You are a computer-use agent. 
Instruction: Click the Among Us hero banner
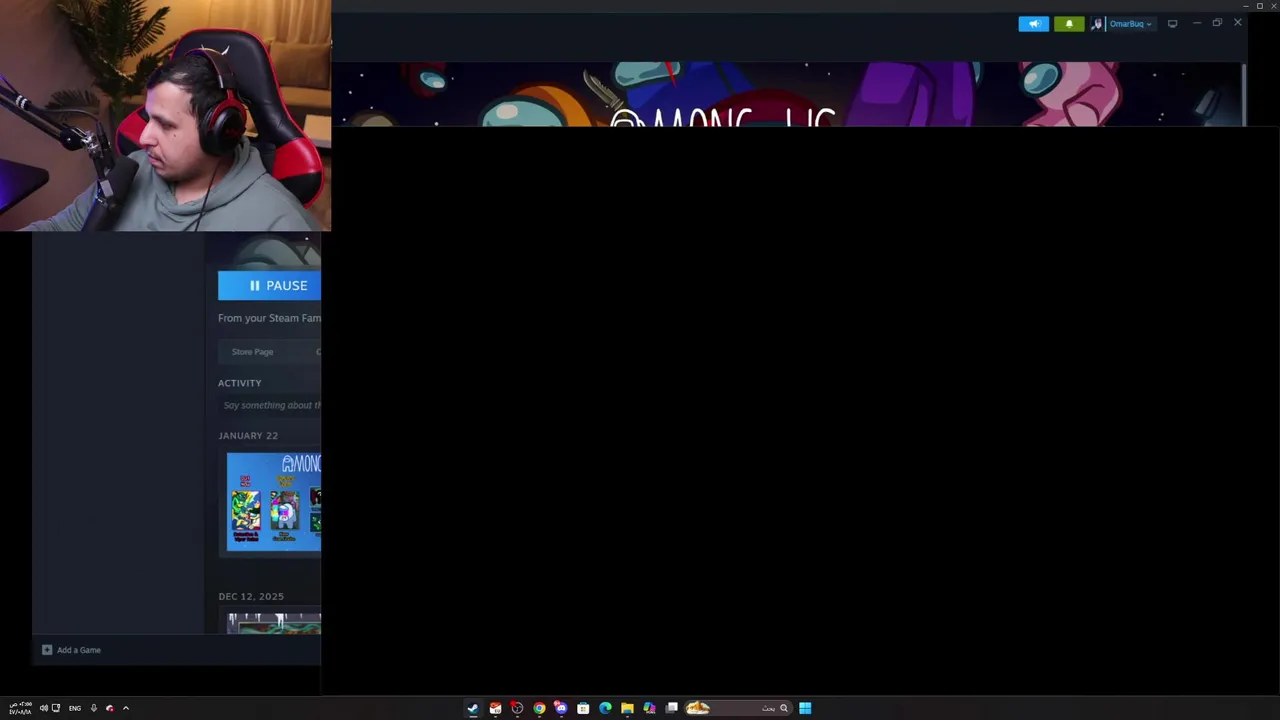[x=787, y=94]
